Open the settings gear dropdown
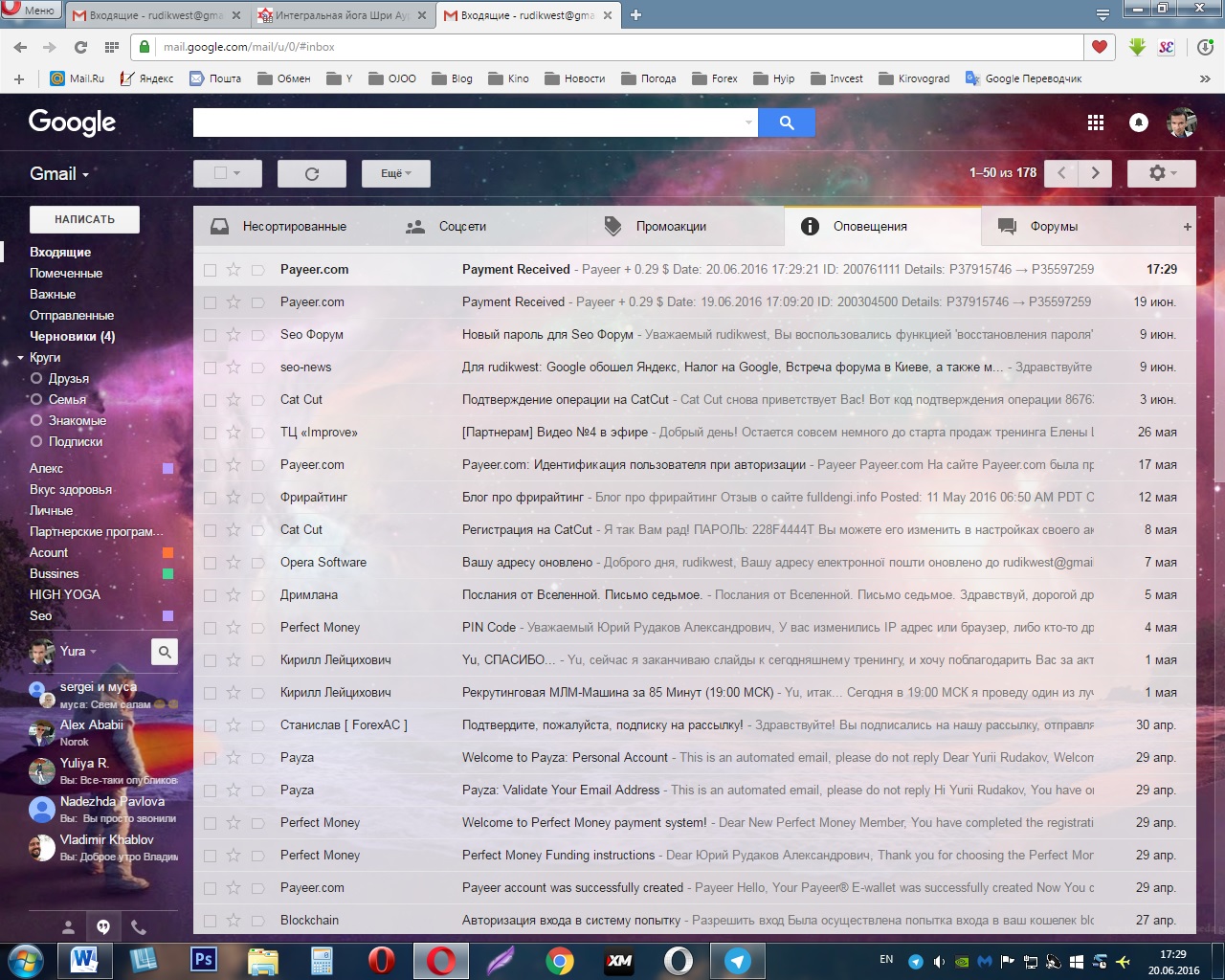The height and width of the screenshot is (980, 1225). coord(1162,173)
